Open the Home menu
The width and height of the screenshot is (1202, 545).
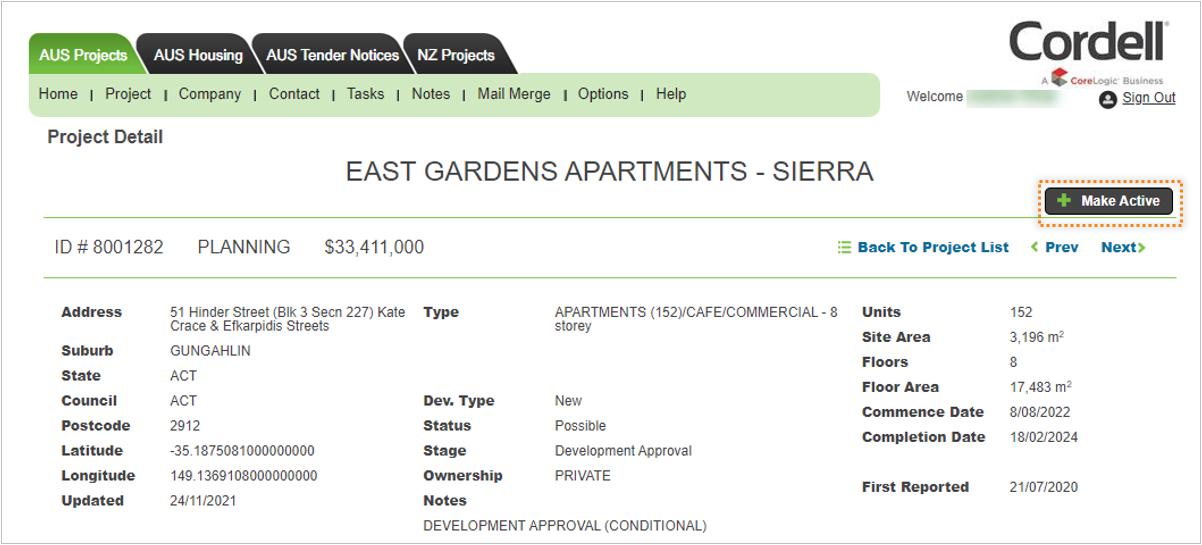[58, 94]
